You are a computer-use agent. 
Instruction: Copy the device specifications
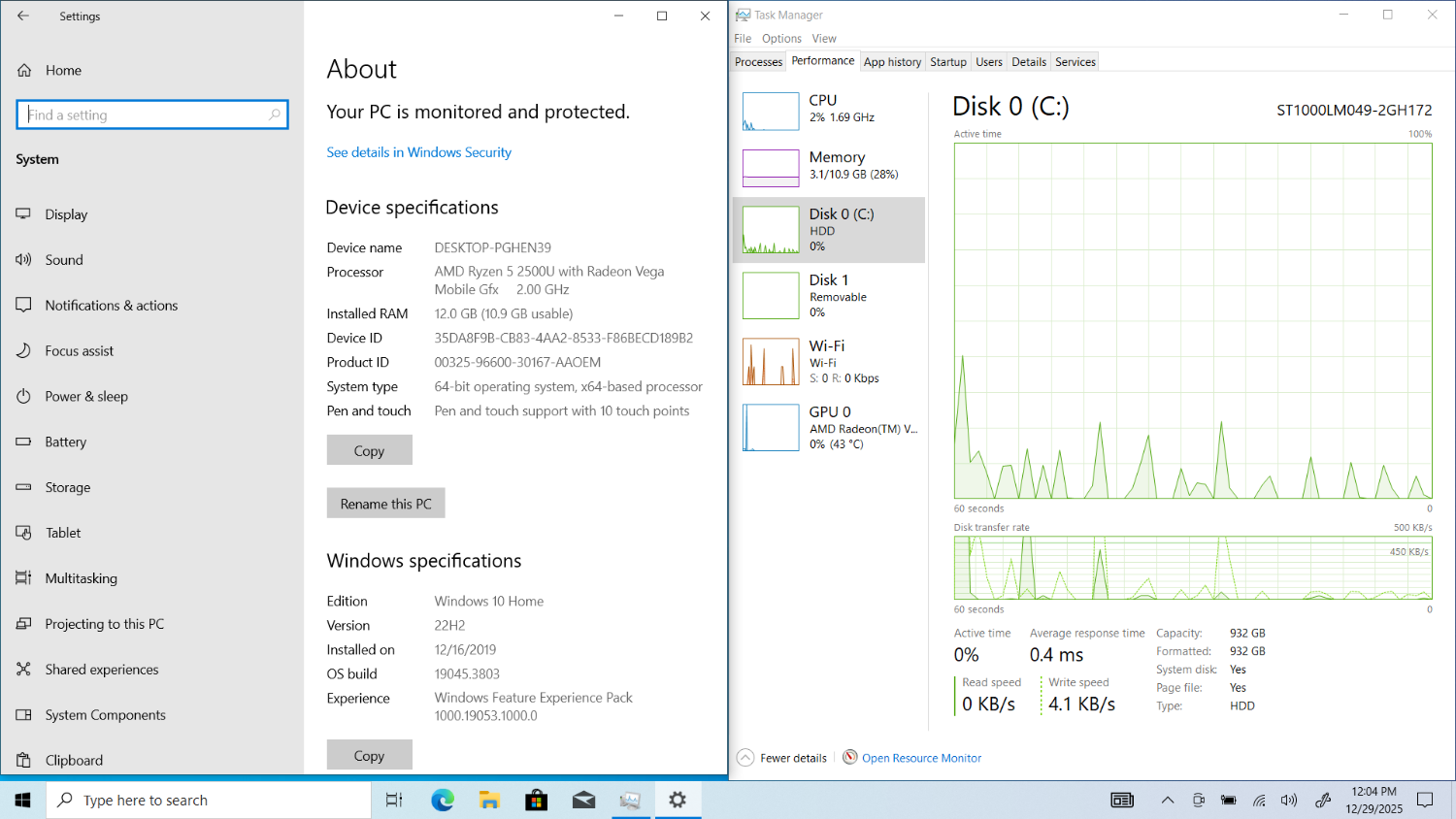click(369, 450)
